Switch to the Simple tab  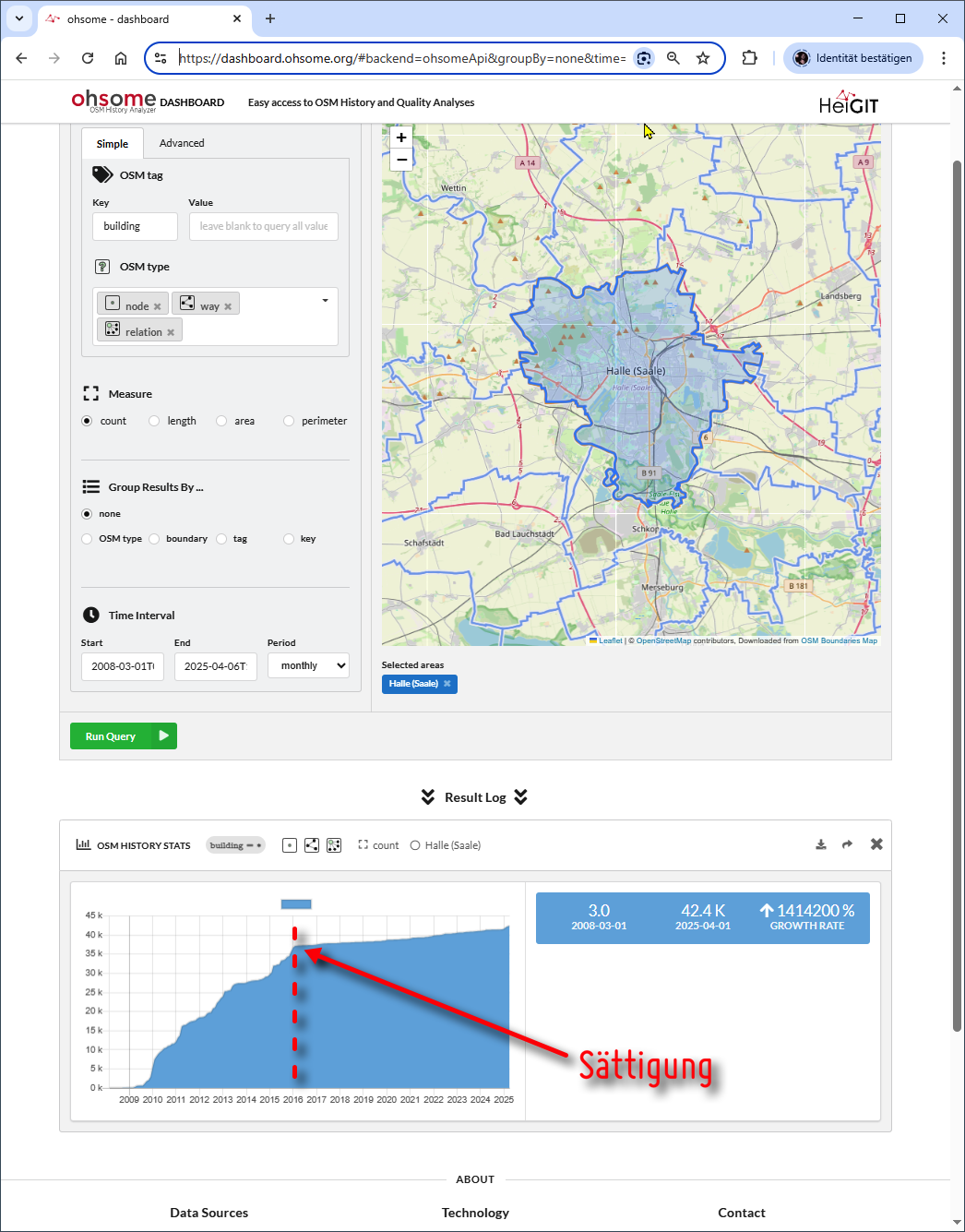(x=113, y=144)
